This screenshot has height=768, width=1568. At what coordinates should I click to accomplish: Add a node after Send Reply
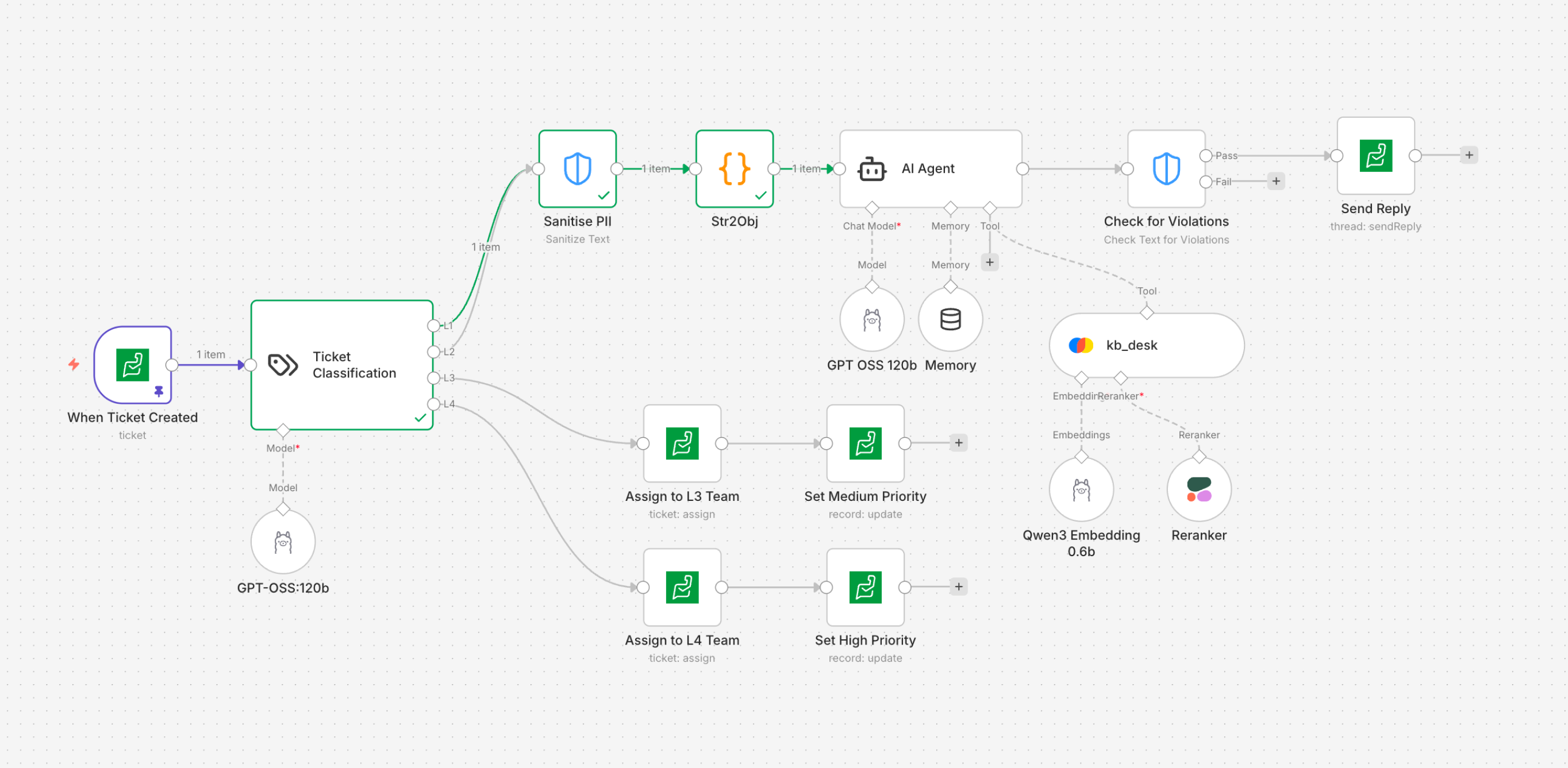click(1469, 155)
